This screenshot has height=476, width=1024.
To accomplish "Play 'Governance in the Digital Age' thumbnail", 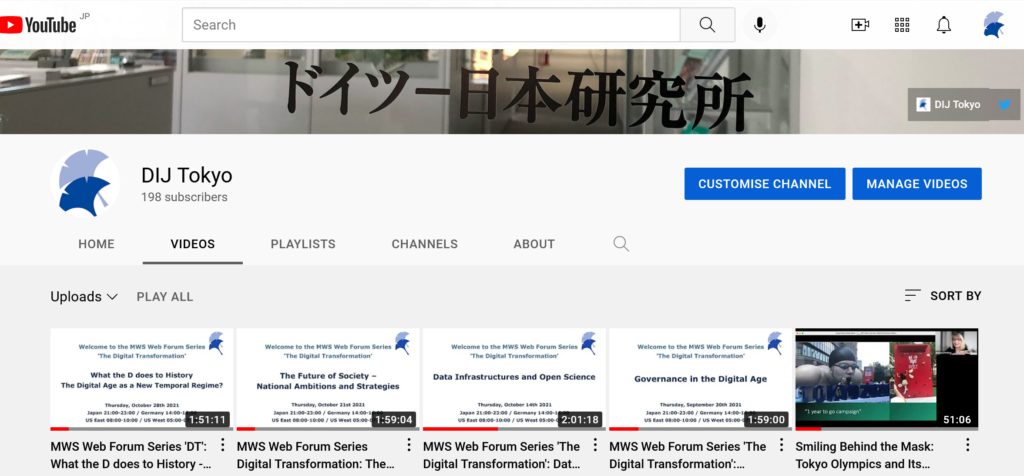I will click(x=701, y=379).
